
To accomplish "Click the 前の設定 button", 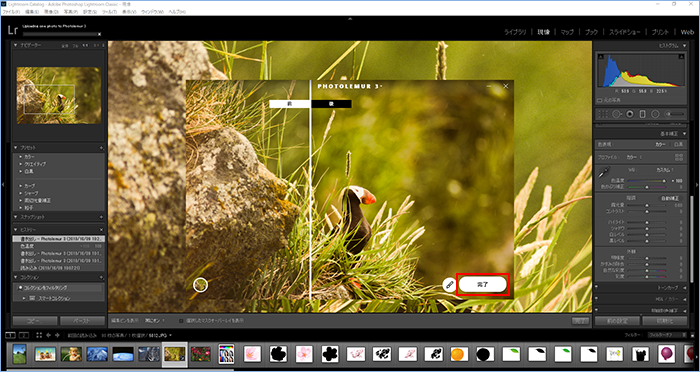I will [617, 321].
